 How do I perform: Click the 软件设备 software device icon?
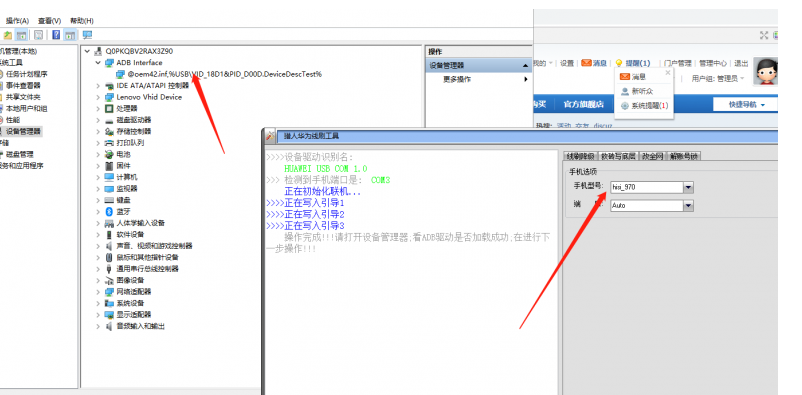coord(108,234)
